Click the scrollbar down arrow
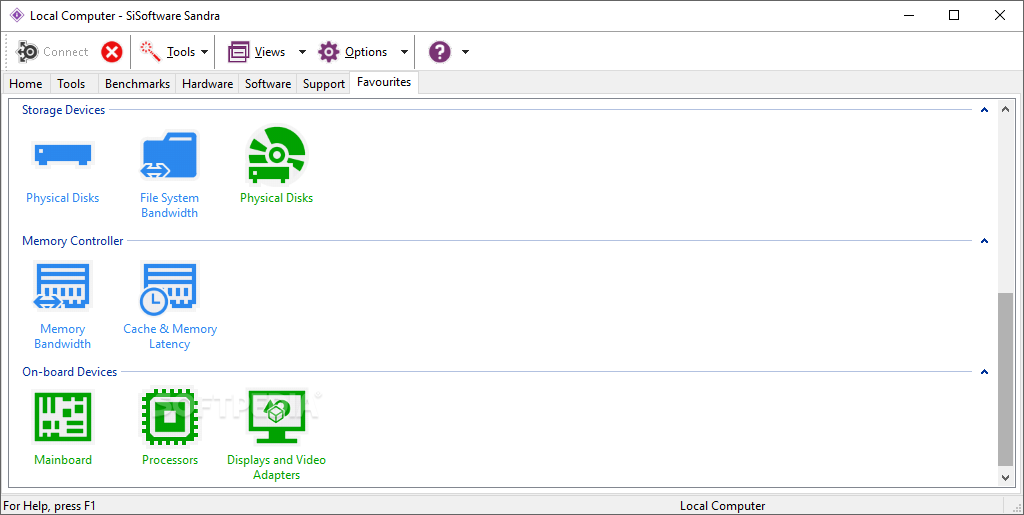 [1006, 478]
